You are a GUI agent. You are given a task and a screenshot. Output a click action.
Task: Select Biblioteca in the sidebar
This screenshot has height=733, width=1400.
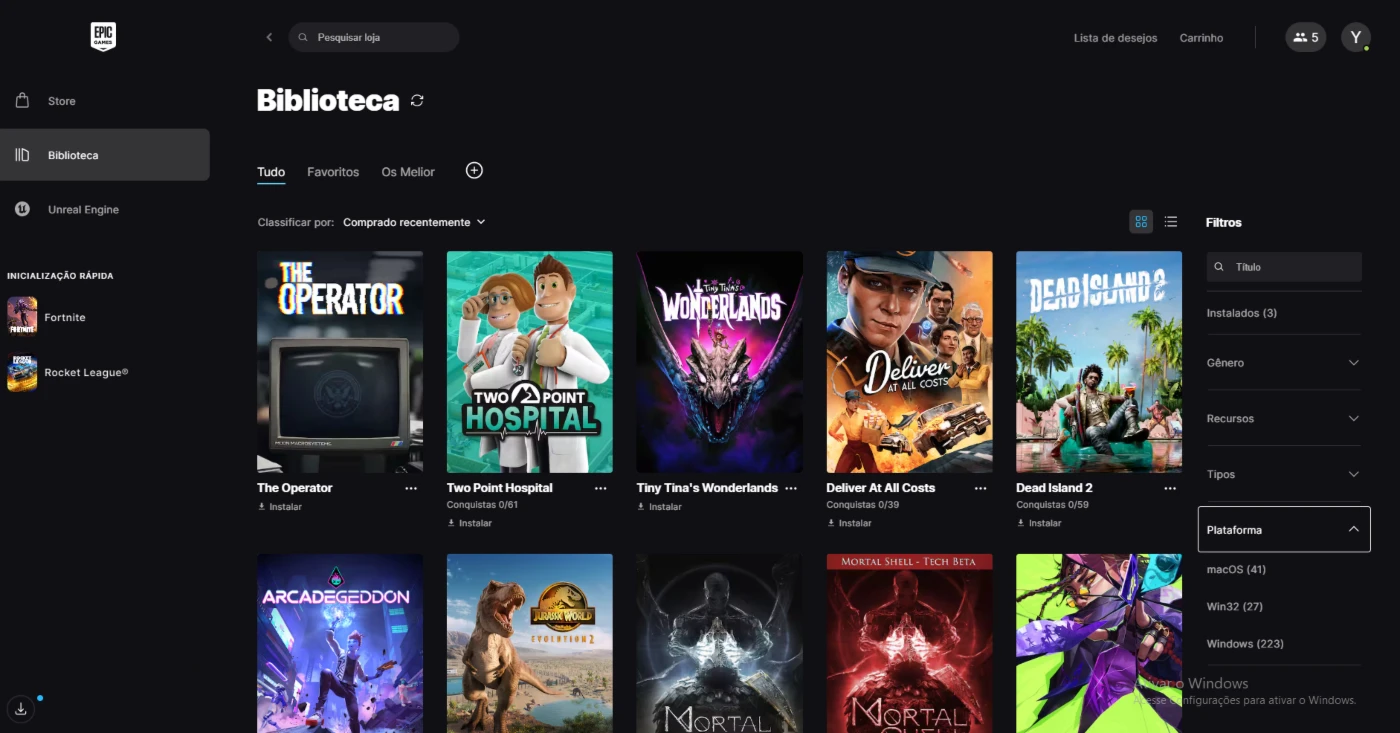point(104,155)
